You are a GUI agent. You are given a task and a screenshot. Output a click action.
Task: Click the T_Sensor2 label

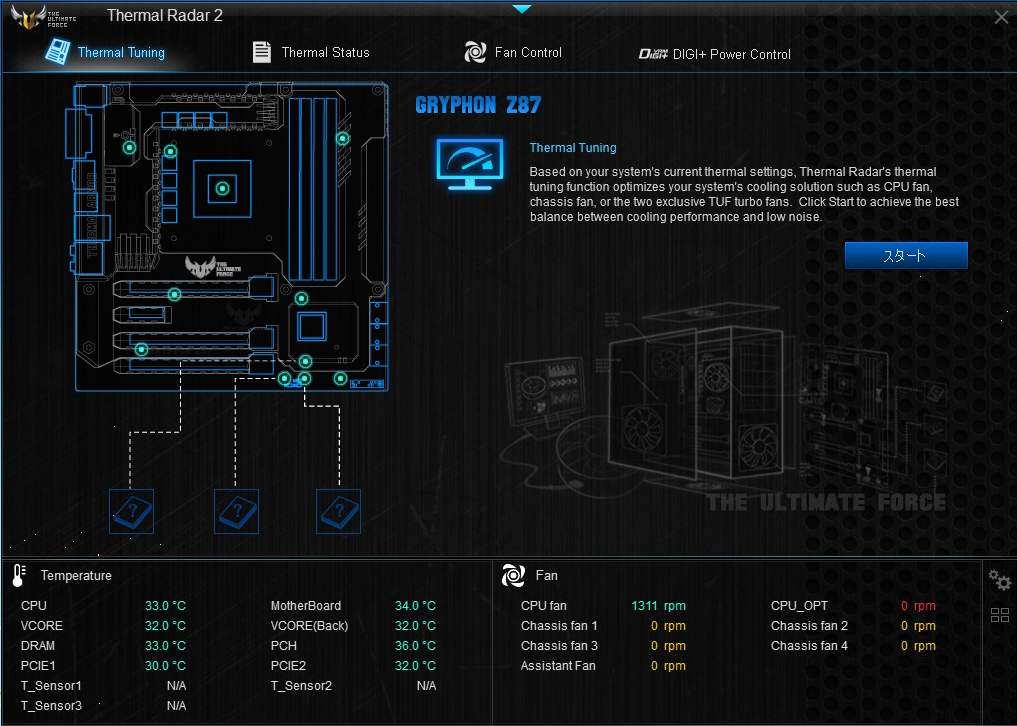pyautogui.click(x=301, y=686)
